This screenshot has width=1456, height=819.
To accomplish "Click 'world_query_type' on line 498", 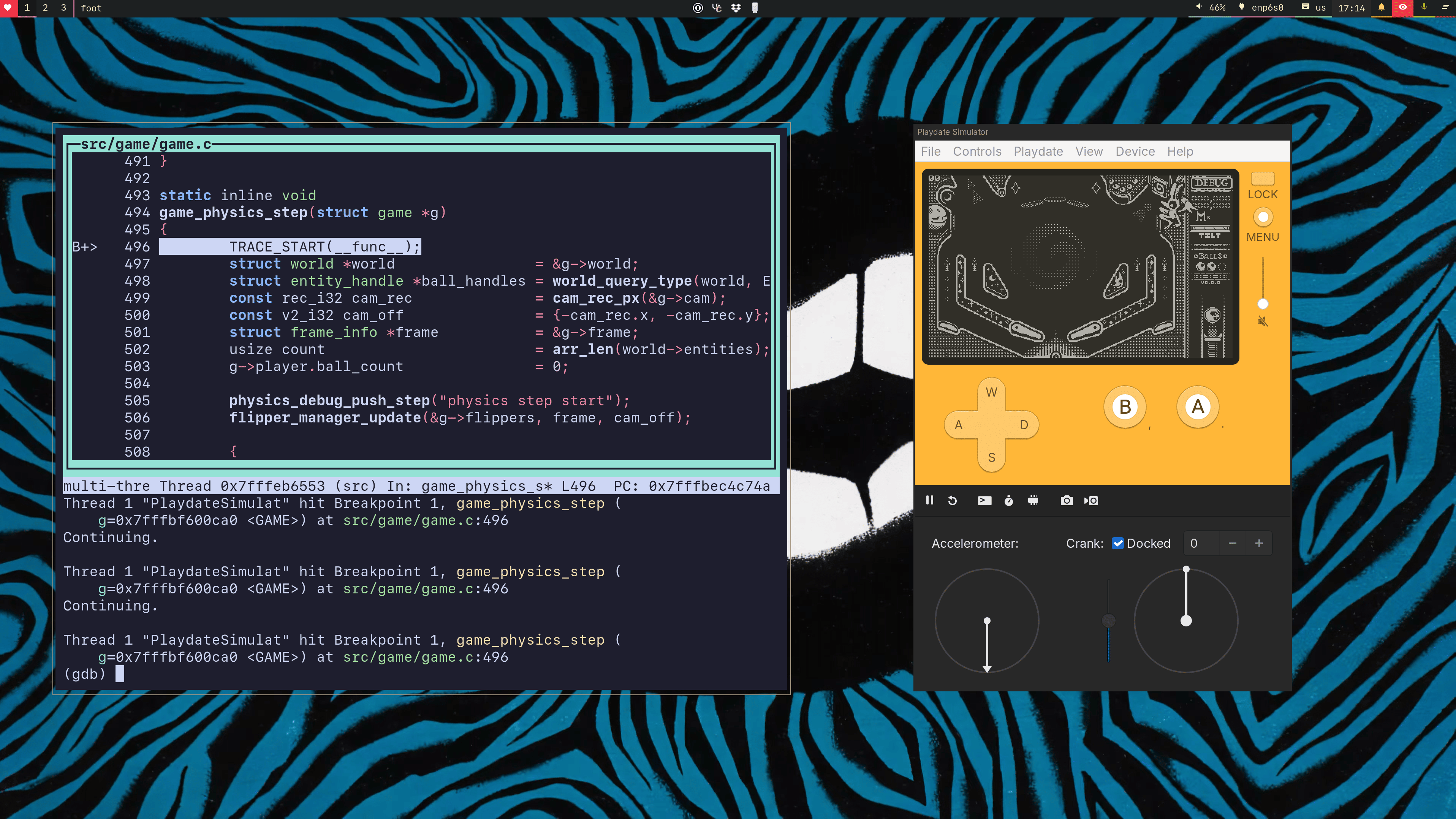I will (x=622, y=281).
